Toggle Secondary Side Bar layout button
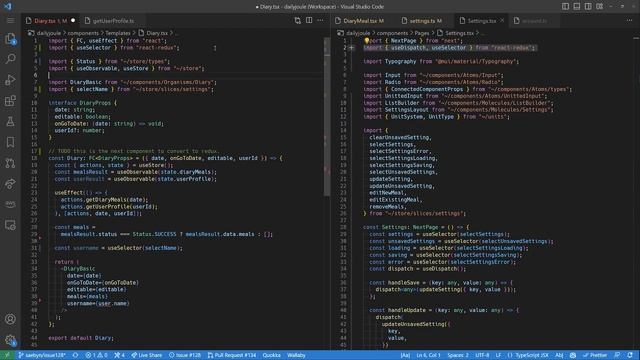Viewport: 640px width, 360px height. click(x=588, y=7)
